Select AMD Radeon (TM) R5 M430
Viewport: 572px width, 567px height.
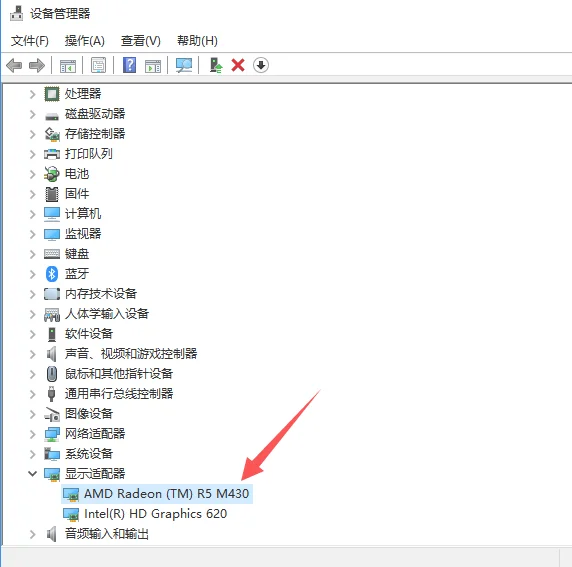click(x=166, y=494)
